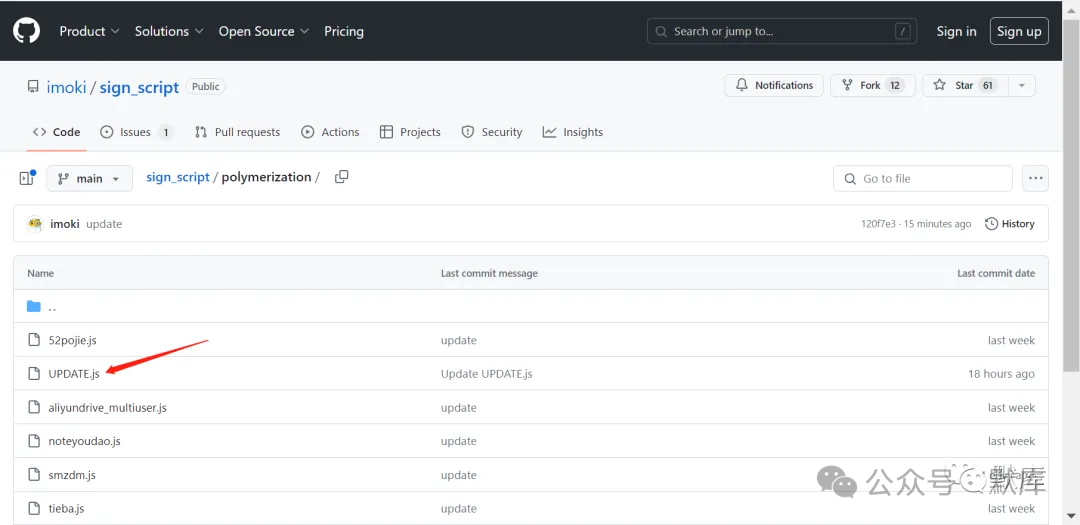Open the 'Update UPDATE.js' commit message
This screenshot has height=525, width=1080.
click(x=486, y=373)
